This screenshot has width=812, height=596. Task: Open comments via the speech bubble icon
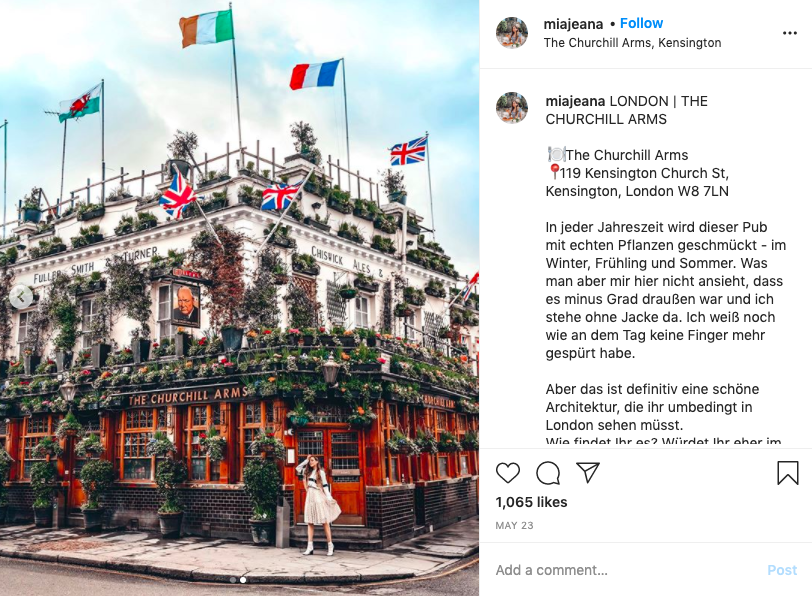(548, 473)
